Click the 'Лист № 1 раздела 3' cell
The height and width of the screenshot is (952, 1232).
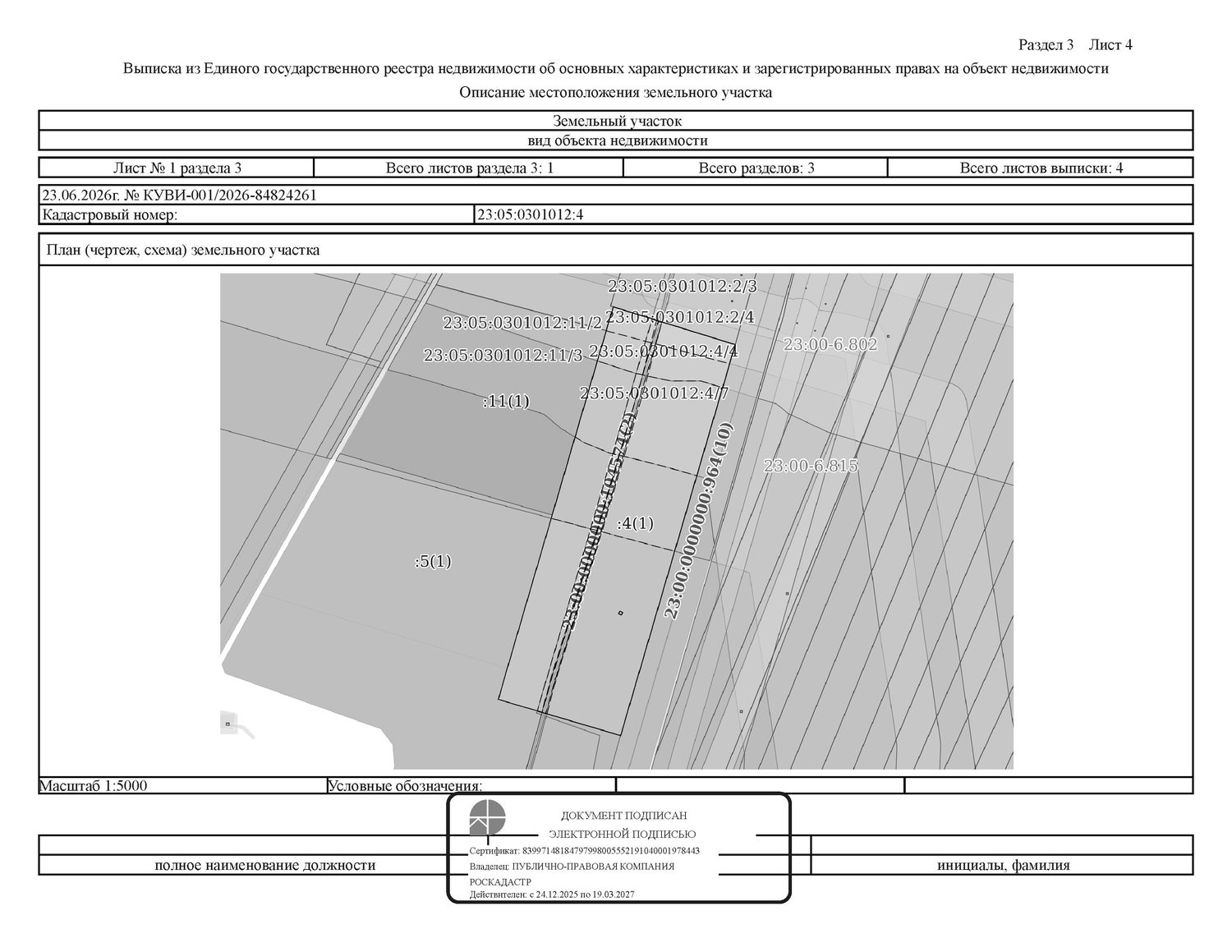pos(177,168)
